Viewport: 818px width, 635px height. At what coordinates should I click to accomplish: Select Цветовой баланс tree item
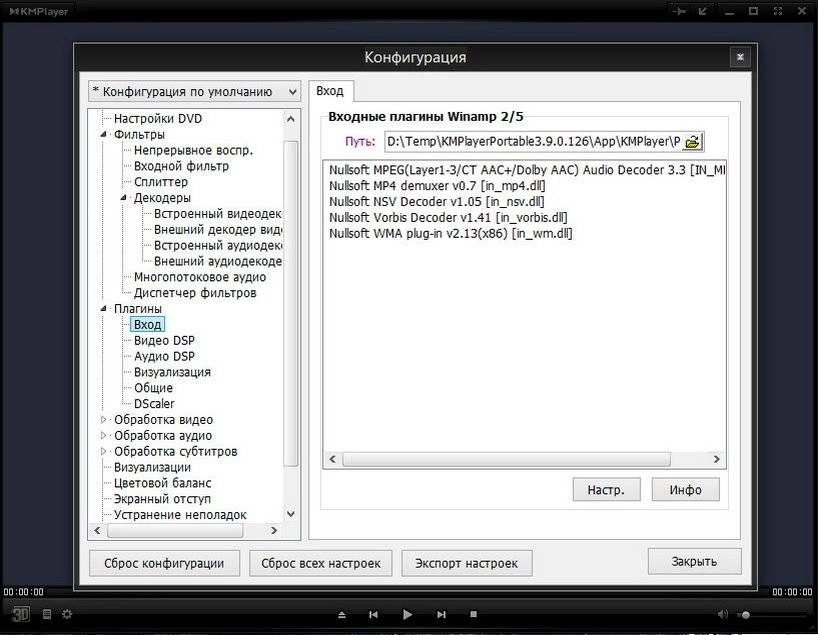pyautogui.click(x=162, y=483)
